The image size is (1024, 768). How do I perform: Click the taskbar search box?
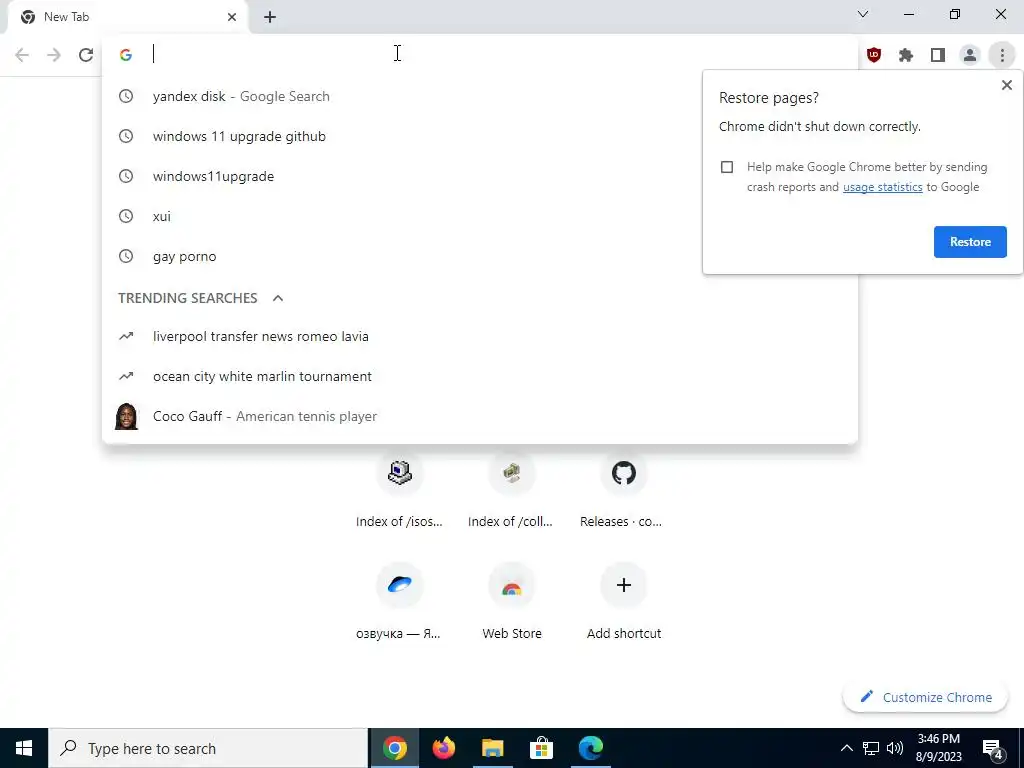pos(208,748)
